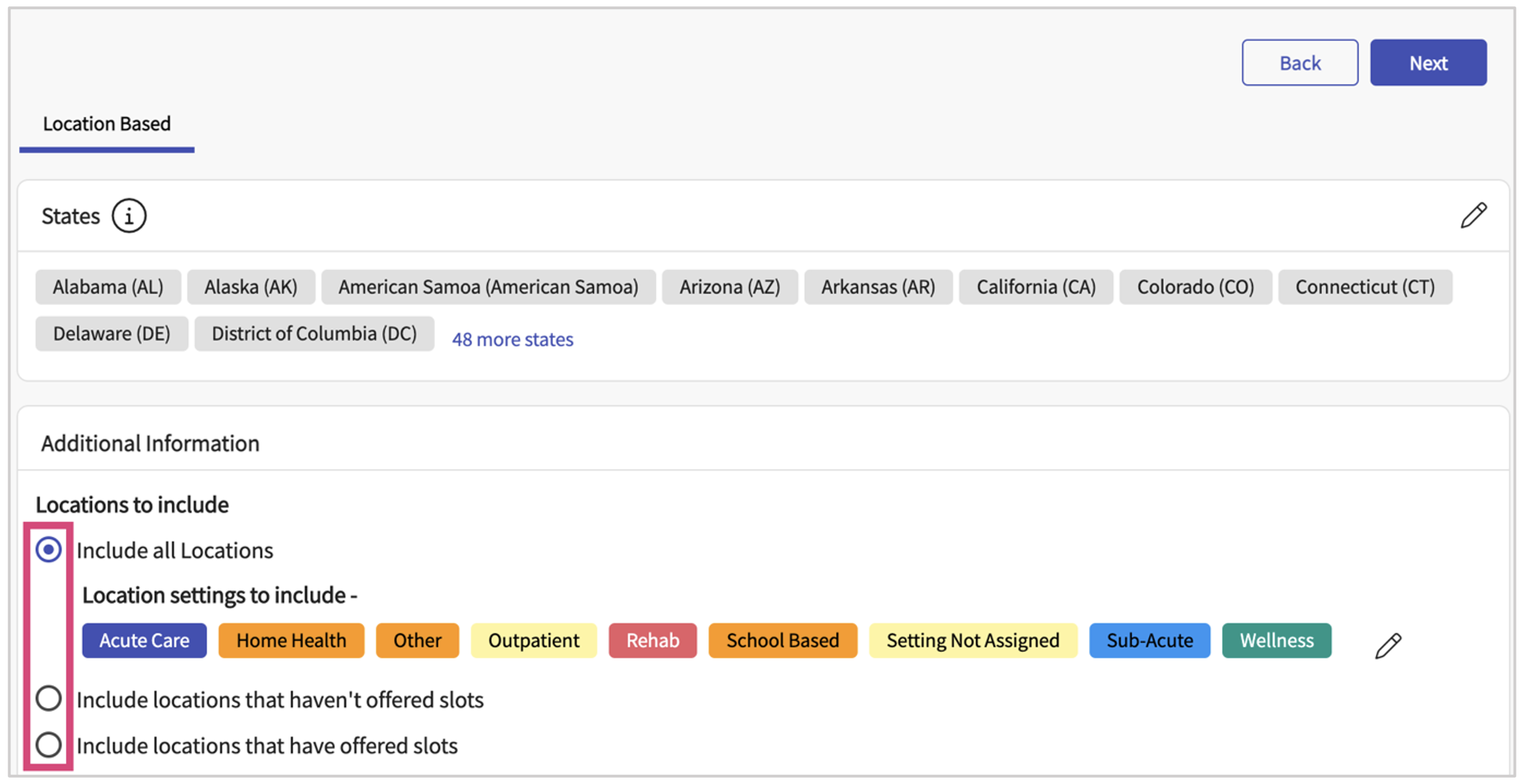This screenshot has width=1522, height=784.
Task: Click the Outpatient yellow tag
Action: coord(533,640)
